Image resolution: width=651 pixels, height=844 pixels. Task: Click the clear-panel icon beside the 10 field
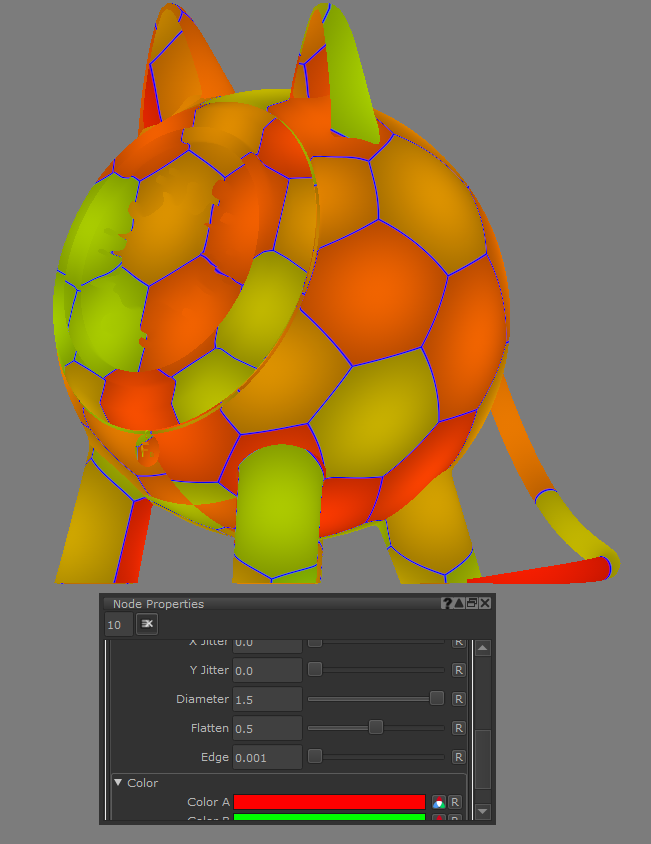click(x=147, y=624)
